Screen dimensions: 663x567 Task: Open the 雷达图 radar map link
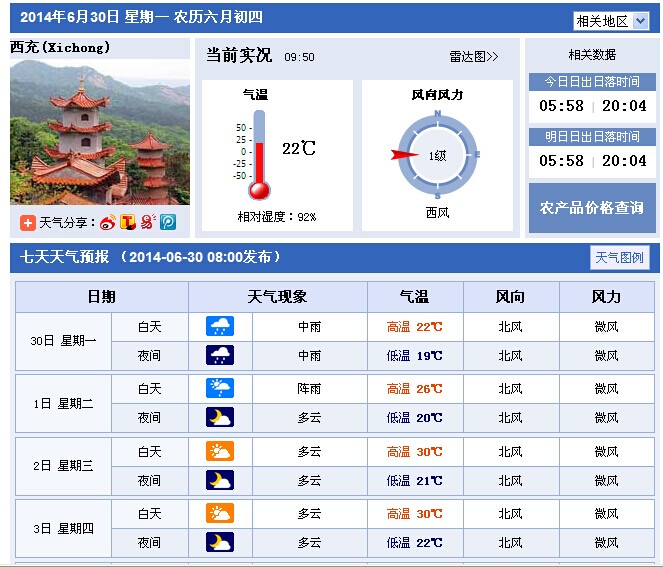[x=473, y=57]
